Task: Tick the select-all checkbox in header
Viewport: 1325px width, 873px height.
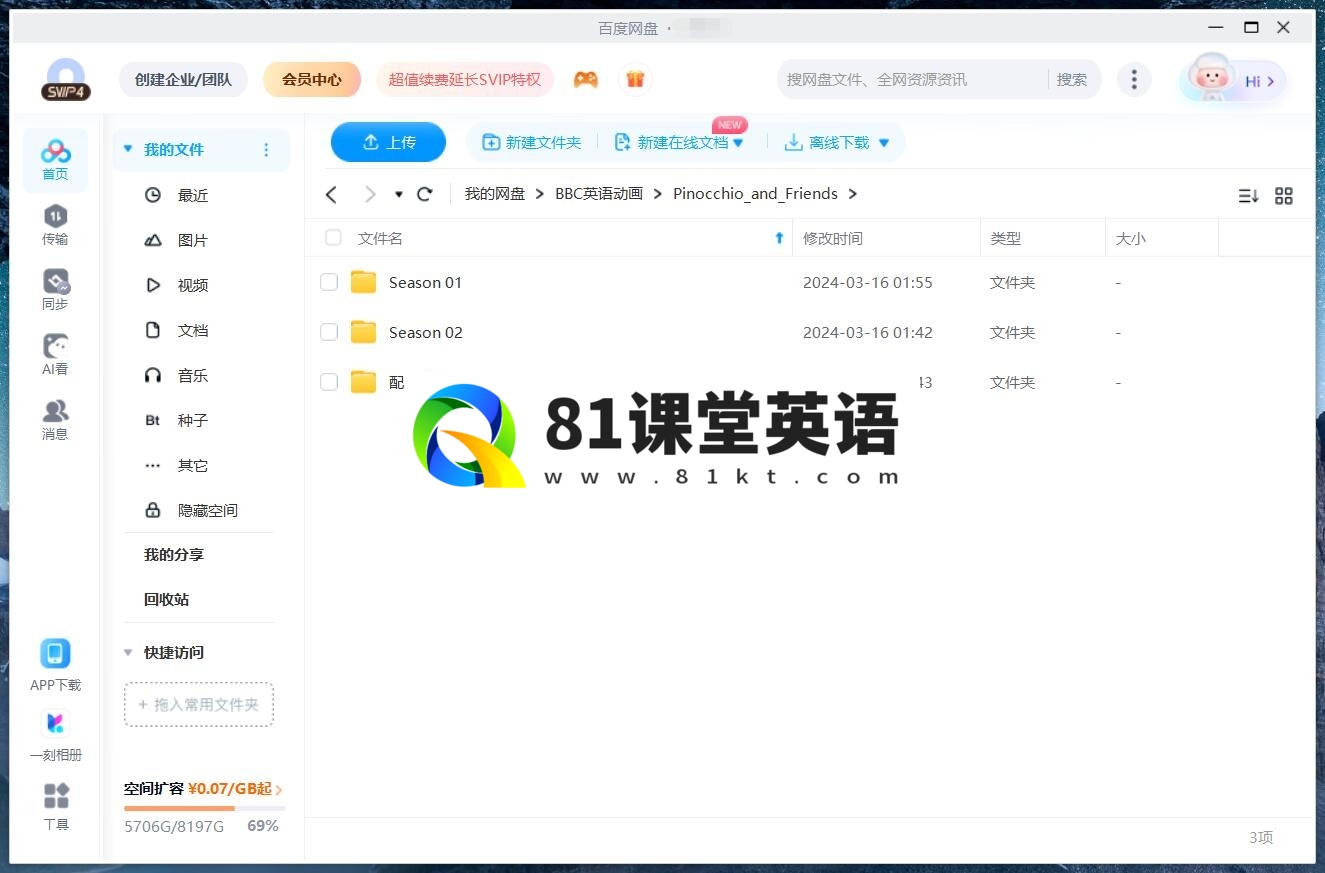Action: tap(333, 238)
